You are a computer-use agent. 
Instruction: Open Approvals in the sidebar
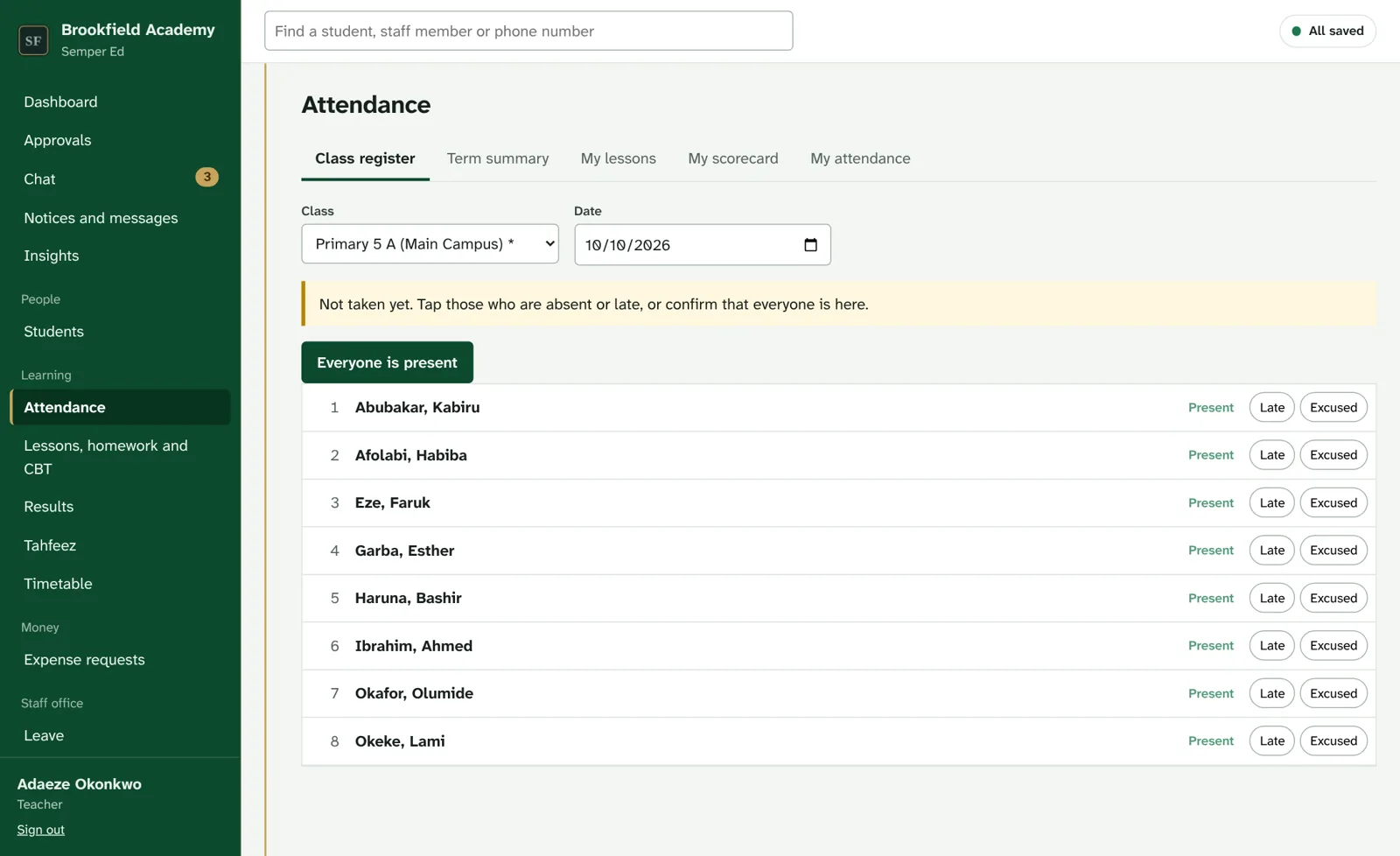pyautogui.click(x=120, y=140)
